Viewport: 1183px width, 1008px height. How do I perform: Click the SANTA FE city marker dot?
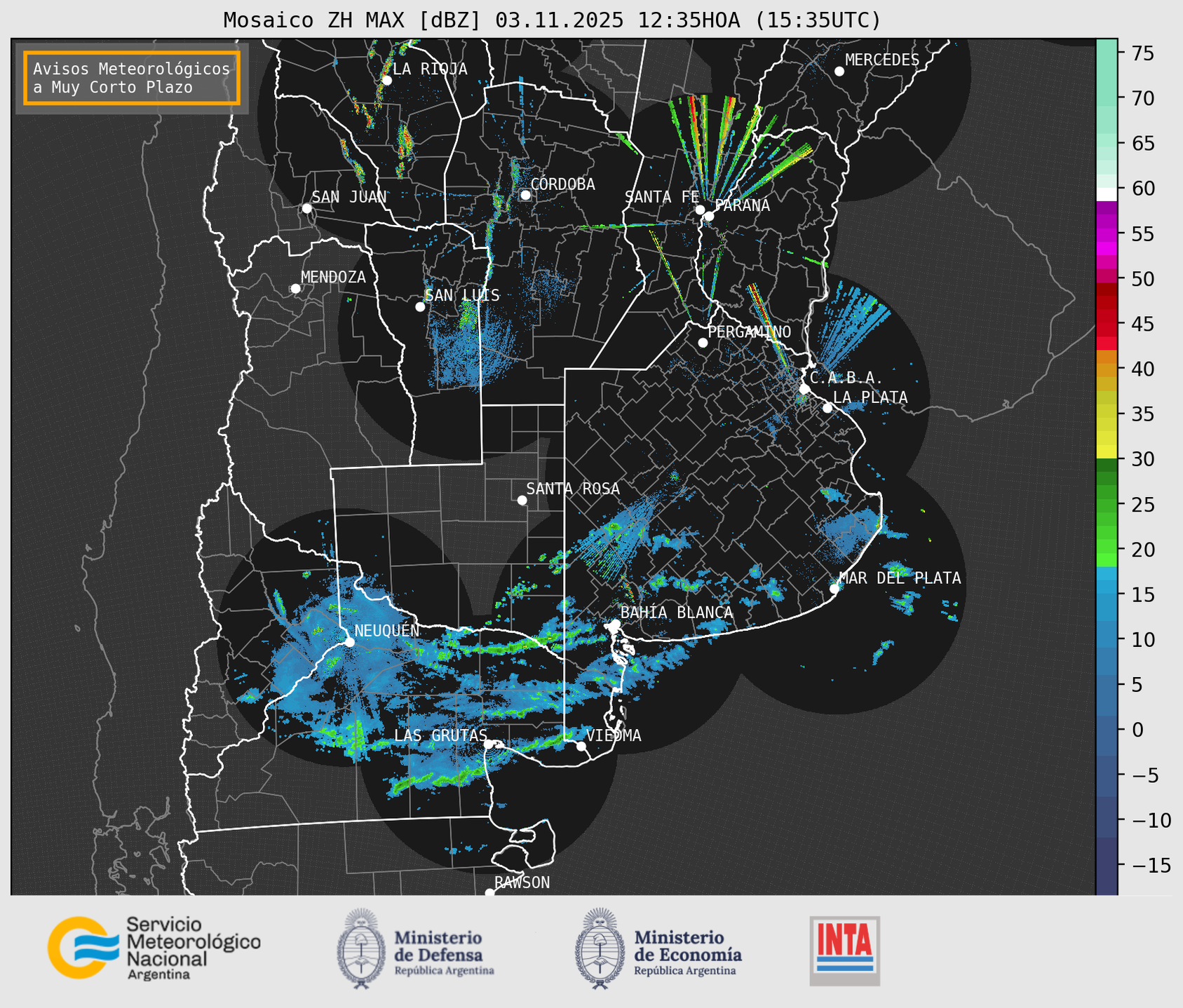click(700, 210)
